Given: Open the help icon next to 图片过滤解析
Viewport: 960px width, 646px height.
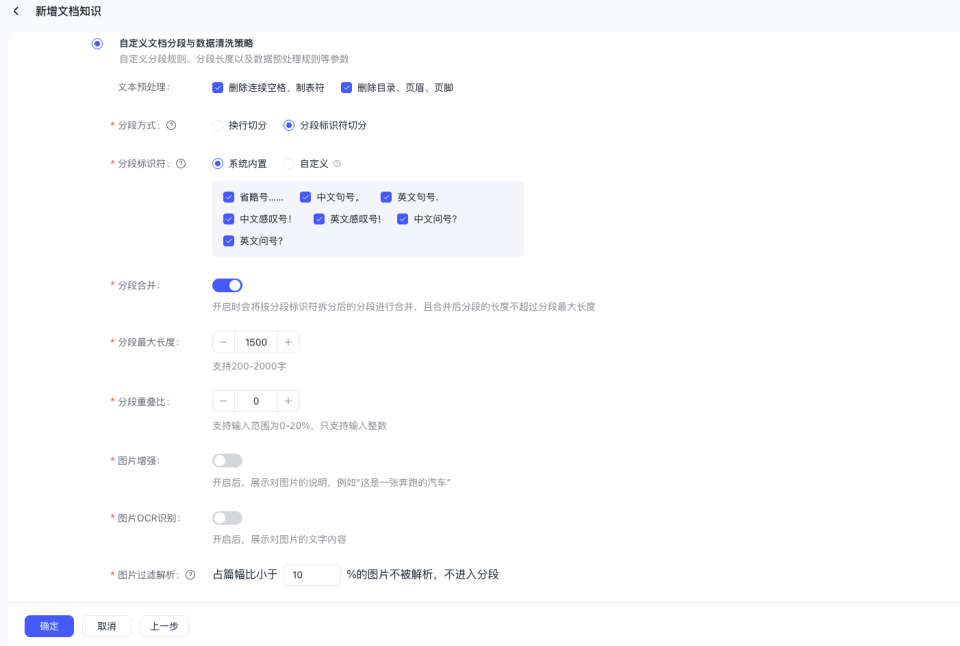Looking at the screenshot, I should click(x=190, y=575).
